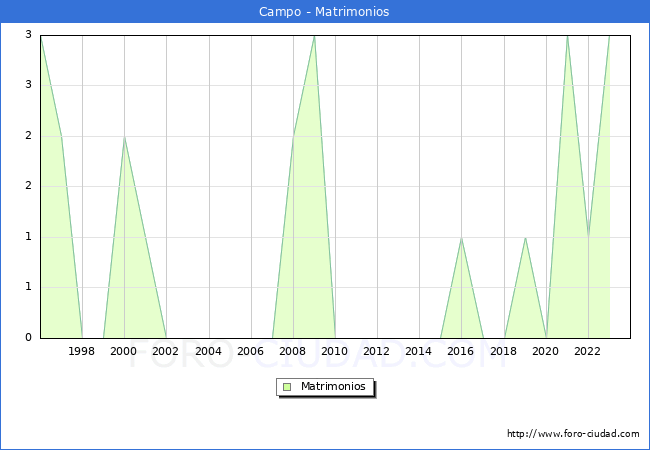Click the 0 value on y-axis
Screen dimensions: 650x450
(29, 338)
